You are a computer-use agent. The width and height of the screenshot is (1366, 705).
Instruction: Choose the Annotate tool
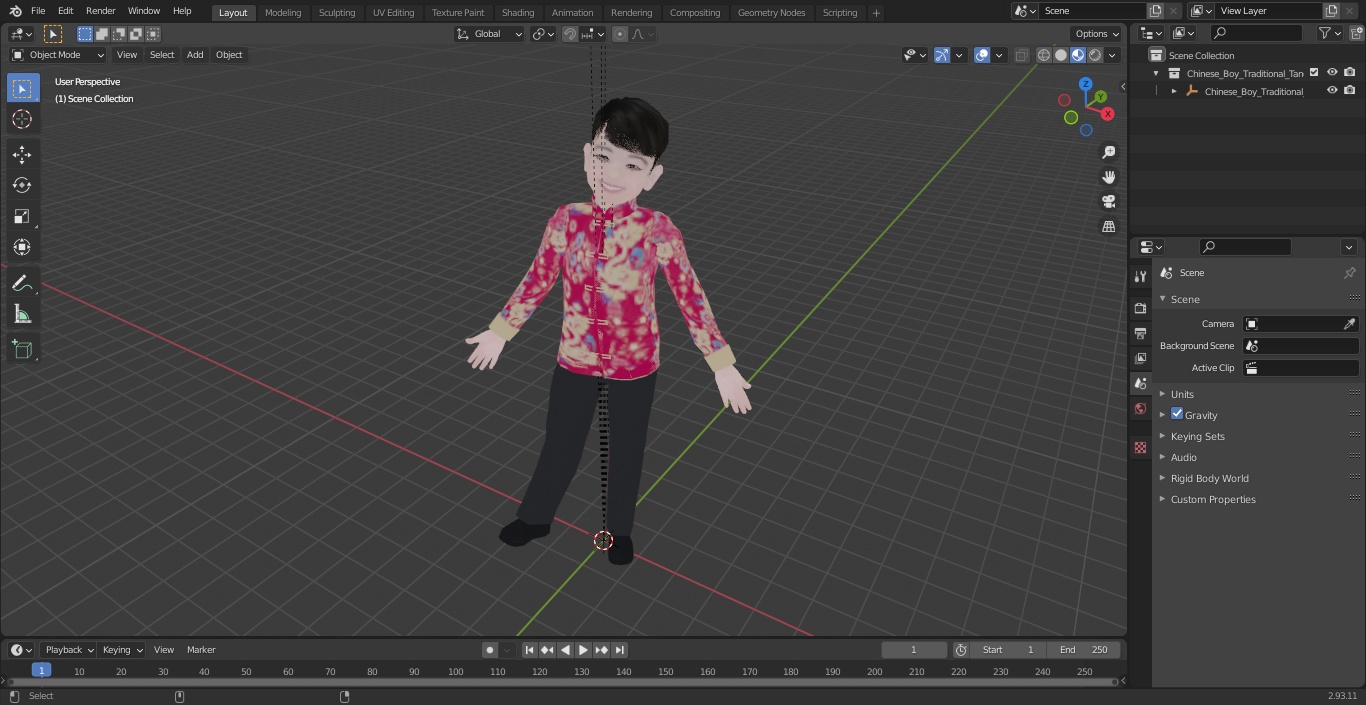pyautogui.click(x=22, y=284)
